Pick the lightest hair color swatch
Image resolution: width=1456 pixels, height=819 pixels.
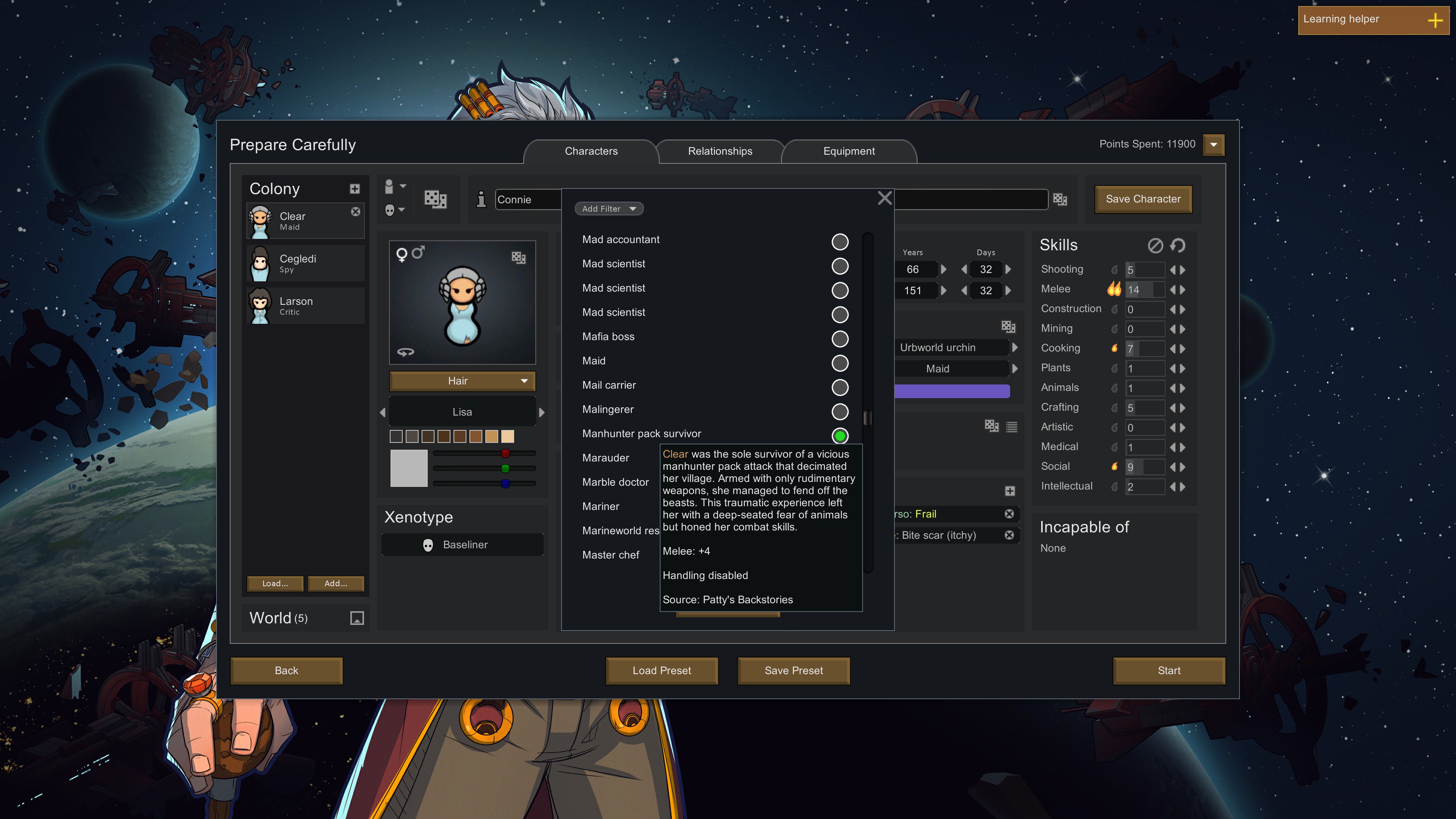pyautogui.click(x=508, y=436)
